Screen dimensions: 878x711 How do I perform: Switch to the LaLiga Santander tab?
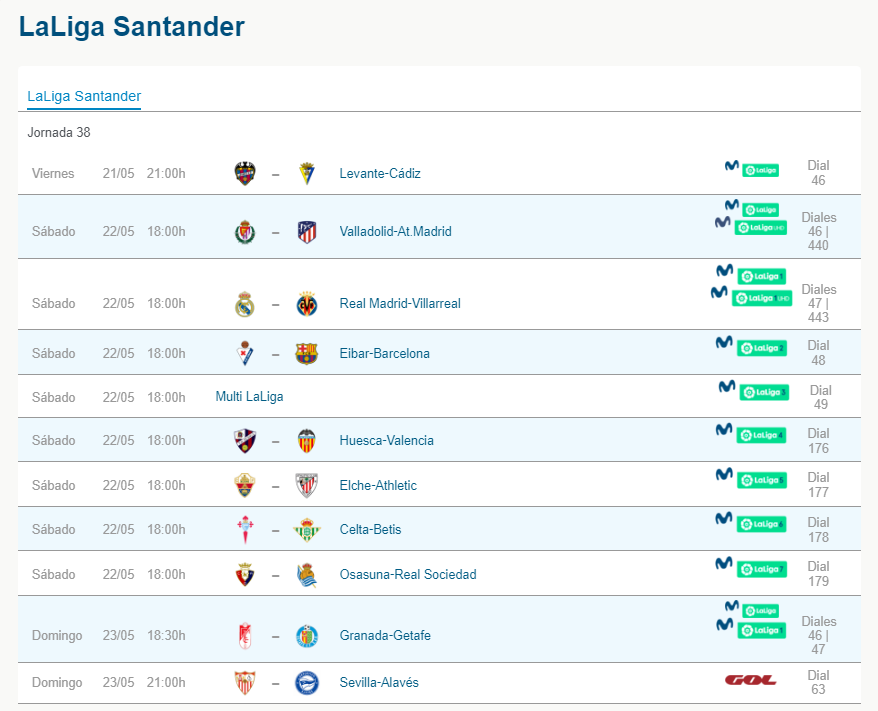point(83,95)
